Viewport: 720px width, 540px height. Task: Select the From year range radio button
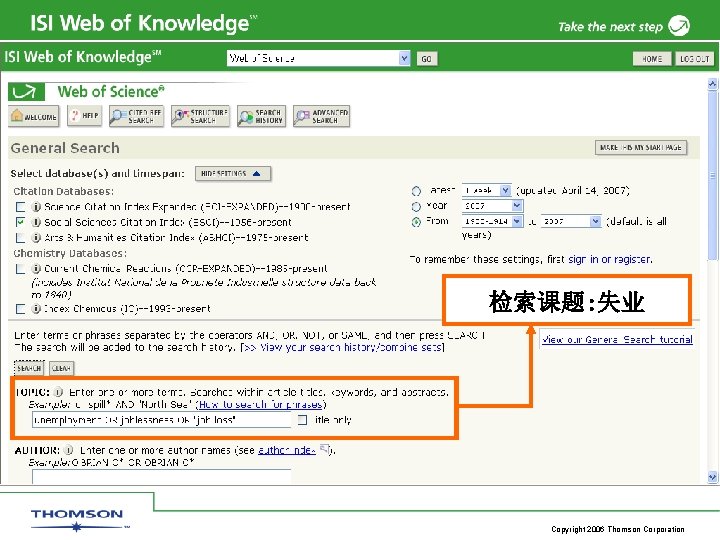pyautogui.click(x=416, y=222)
